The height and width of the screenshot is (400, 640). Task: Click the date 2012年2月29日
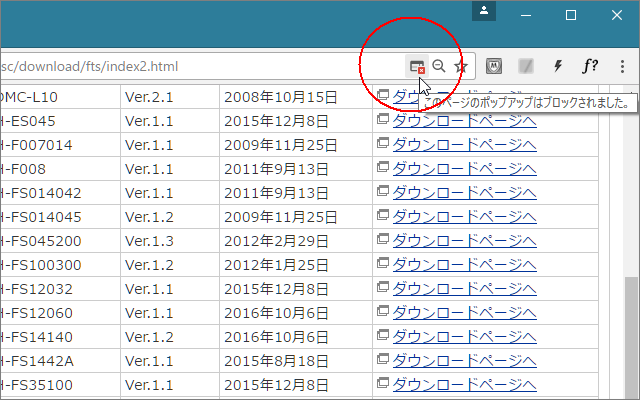276,241
